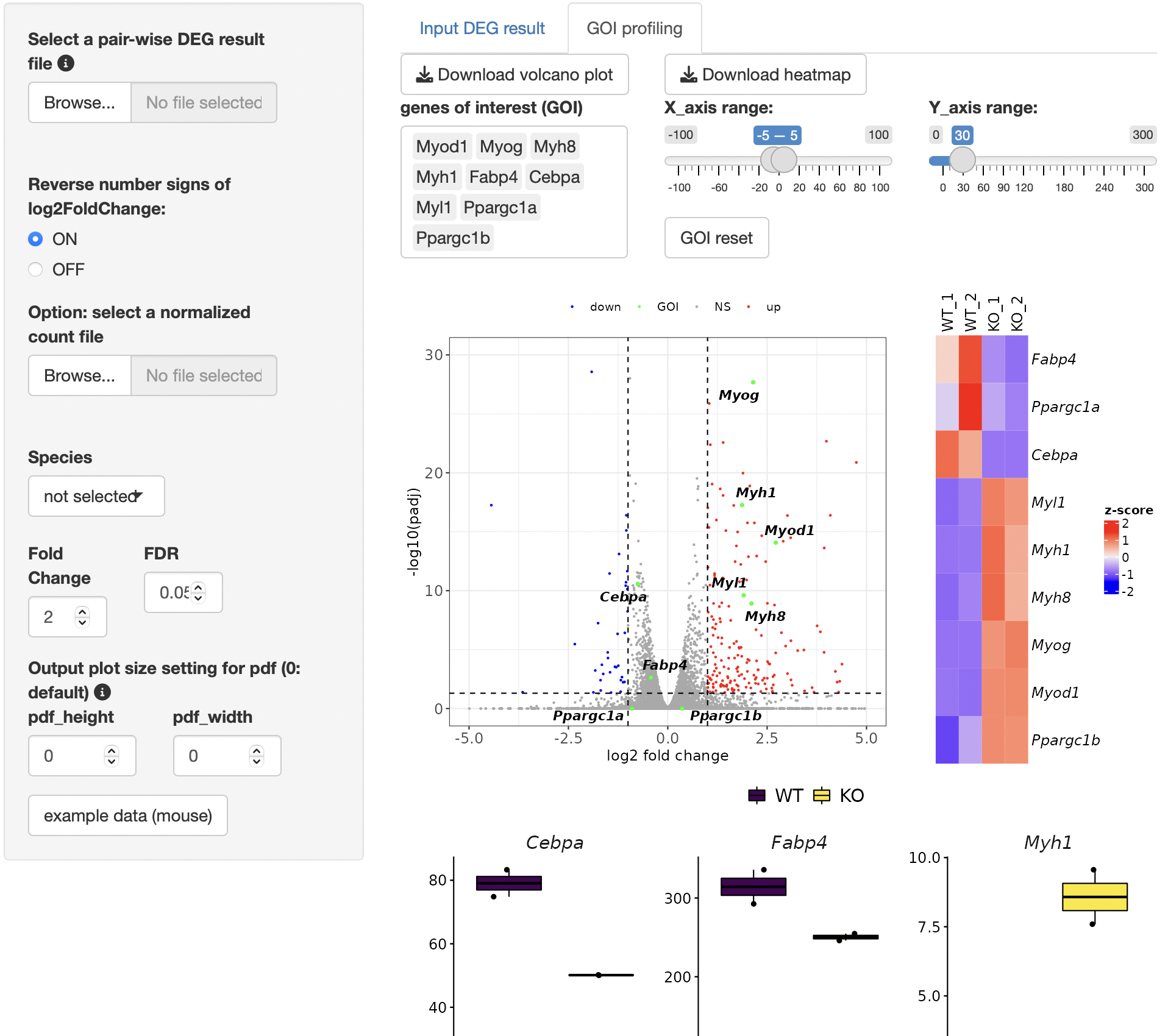
Task: Decrease FDR value with down arrow
Action: coord(198,598)
